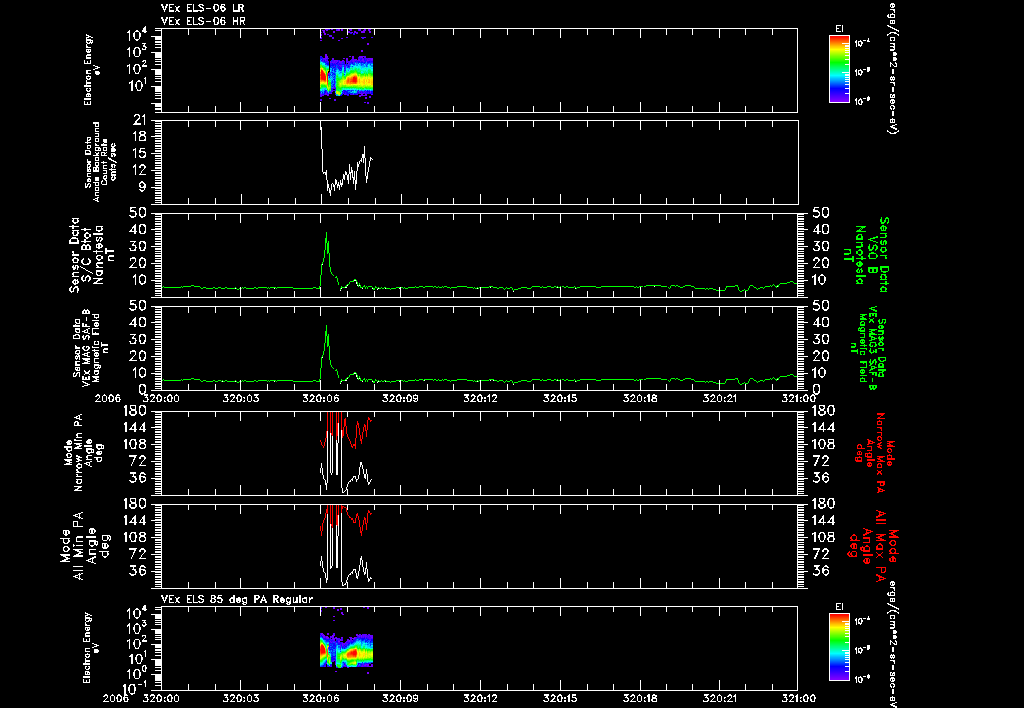
Task: Click the top El rainbow color bar
Action: 839,69
